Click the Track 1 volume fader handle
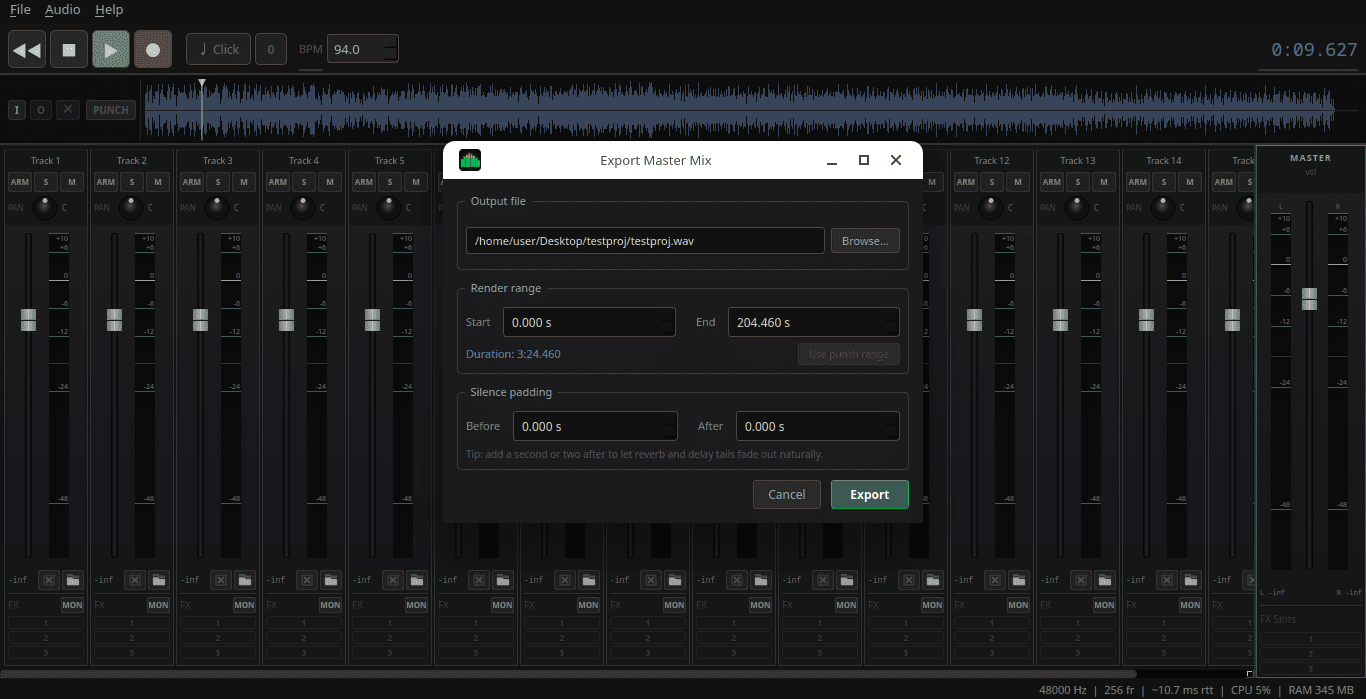This screenshot has height=699, width=1366. [x=28, y=320]
